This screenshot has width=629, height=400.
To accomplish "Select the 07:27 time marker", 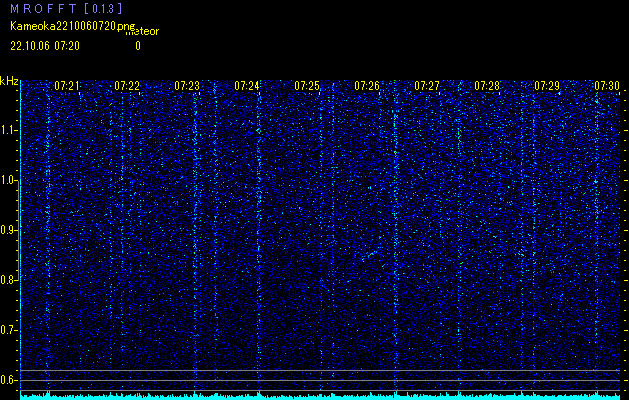I will (x=427, y=85).
